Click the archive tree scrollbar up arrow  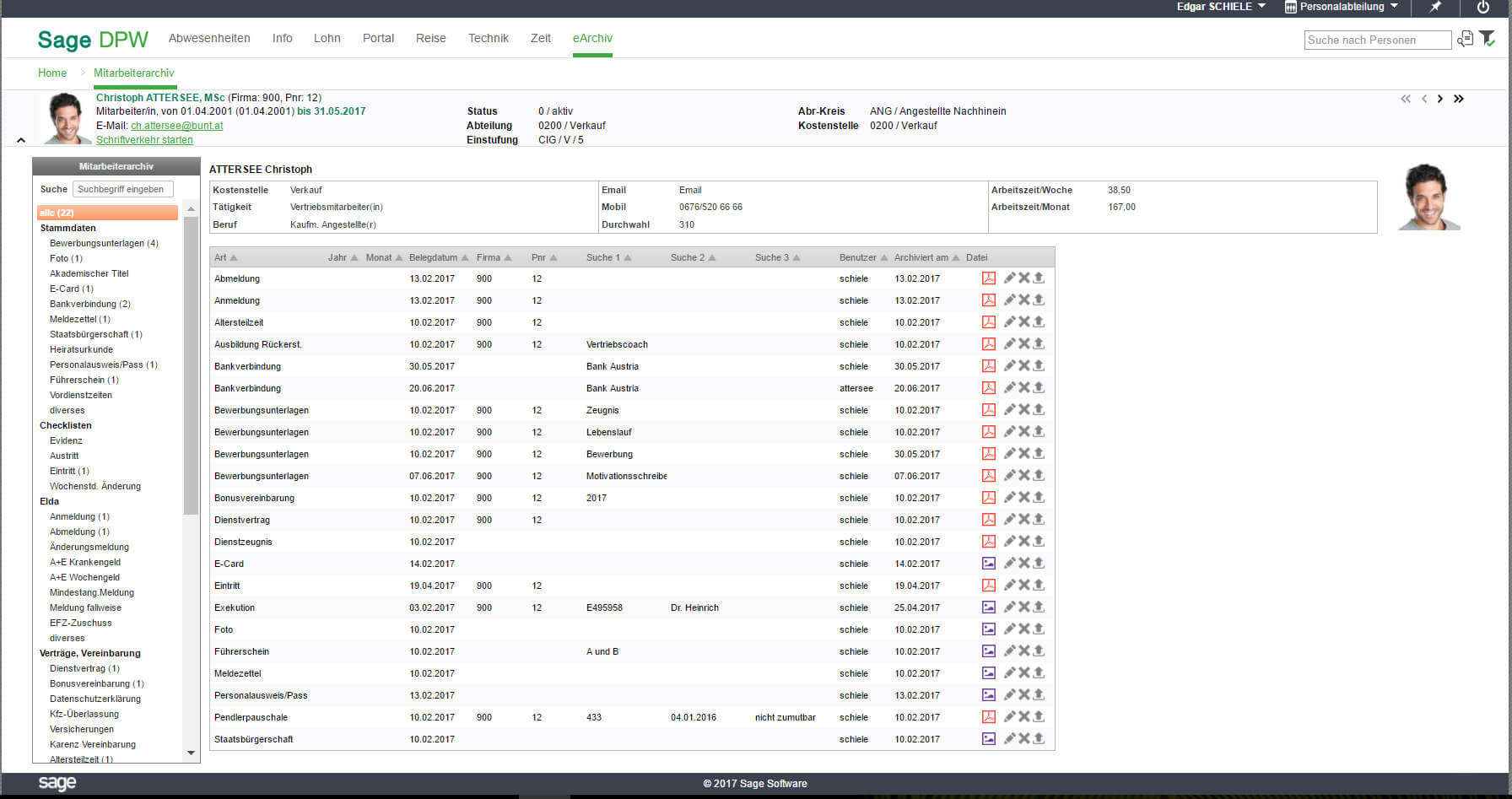191,208
